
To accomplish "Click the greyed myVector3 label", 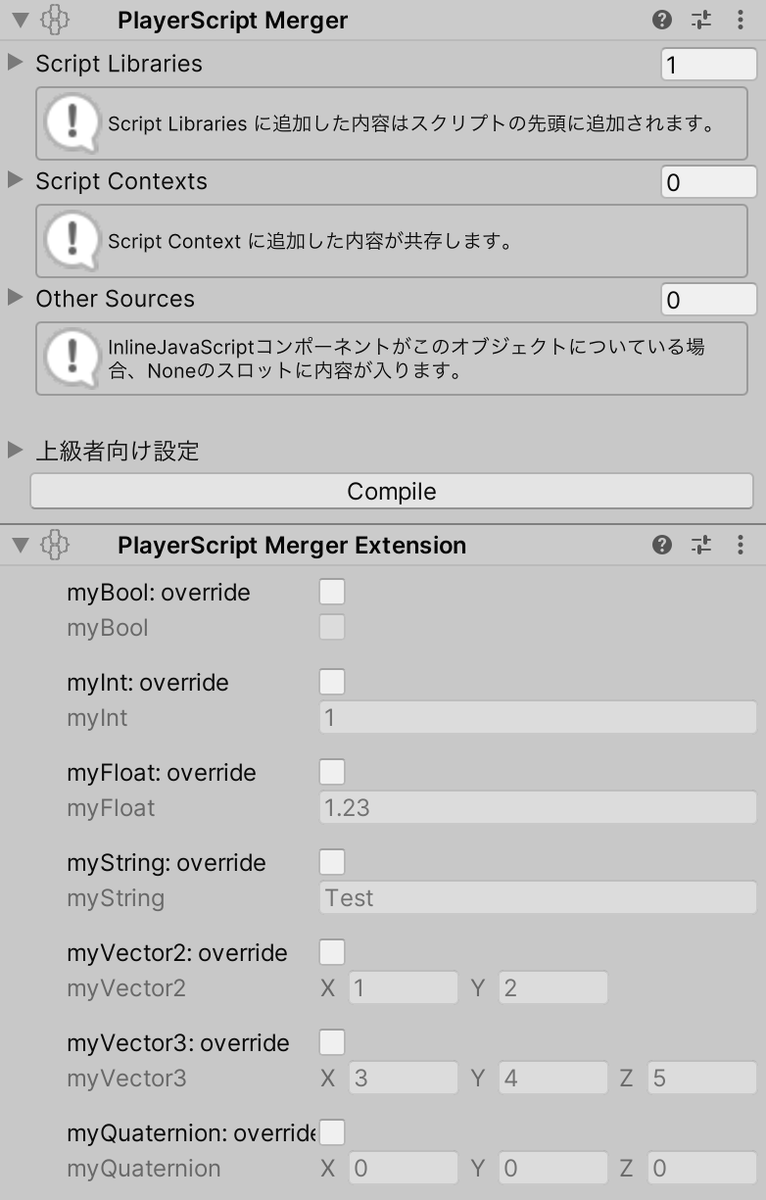I will click(x=127, y=1078).
